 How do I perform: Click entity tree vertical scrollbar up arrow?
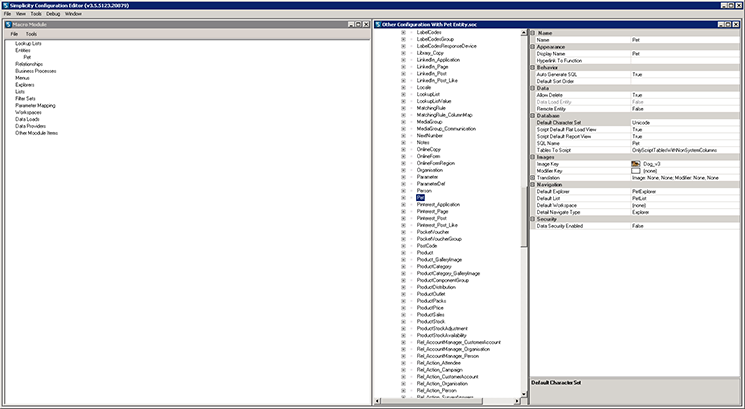pos(524,33)
